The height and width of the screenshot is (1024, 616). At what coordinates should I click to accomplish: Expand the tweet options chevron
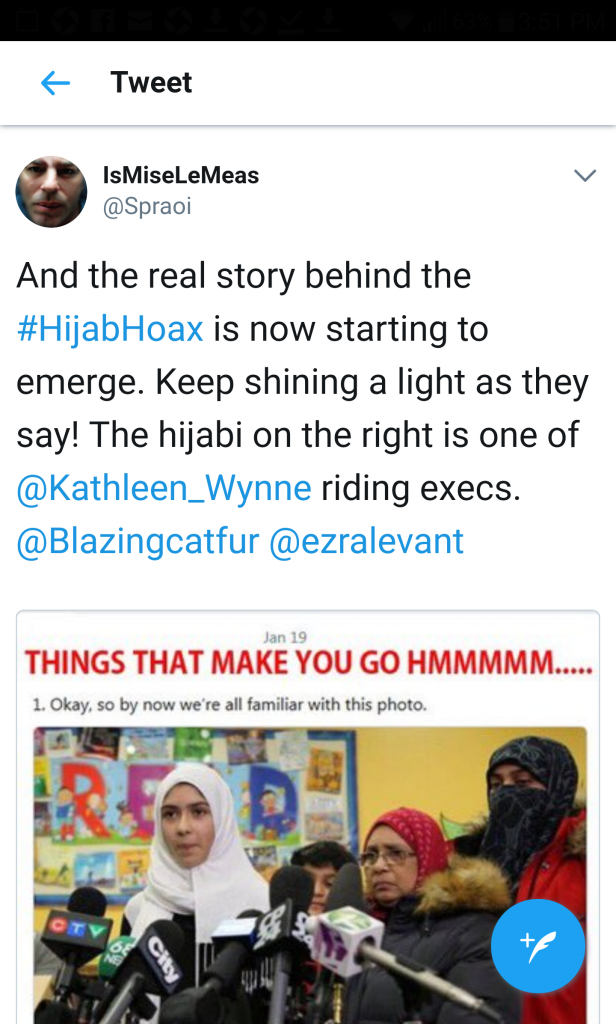[x=584, y=176]
